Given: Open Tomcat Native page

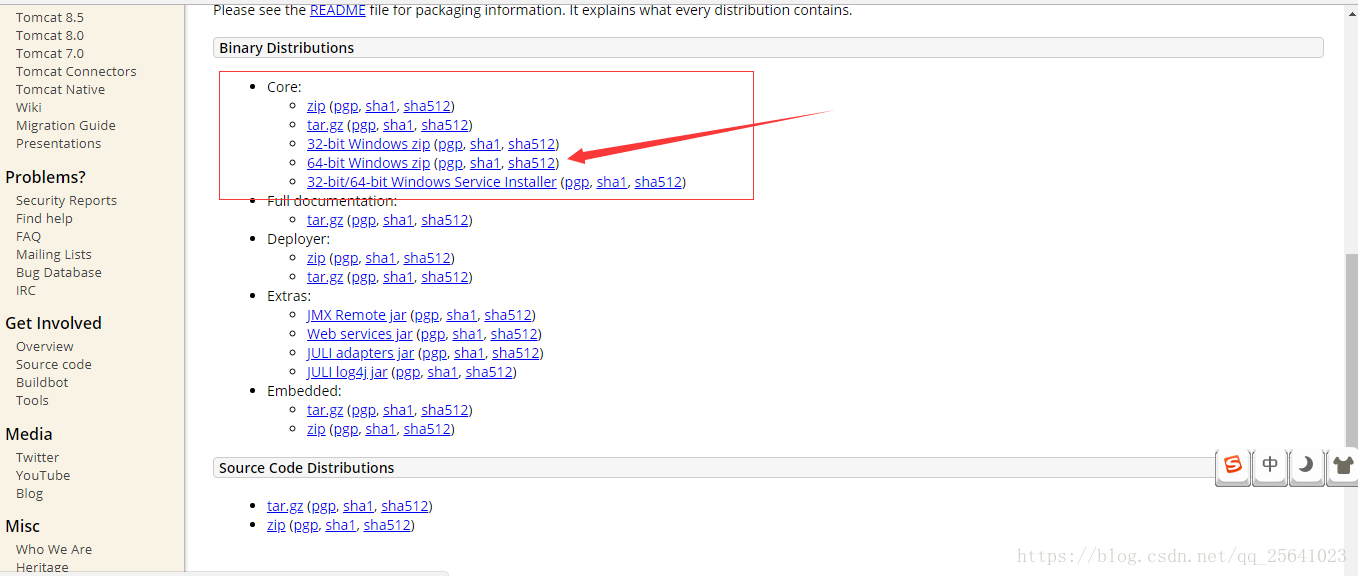Looking at the screenshot, I should click(60, 89).
